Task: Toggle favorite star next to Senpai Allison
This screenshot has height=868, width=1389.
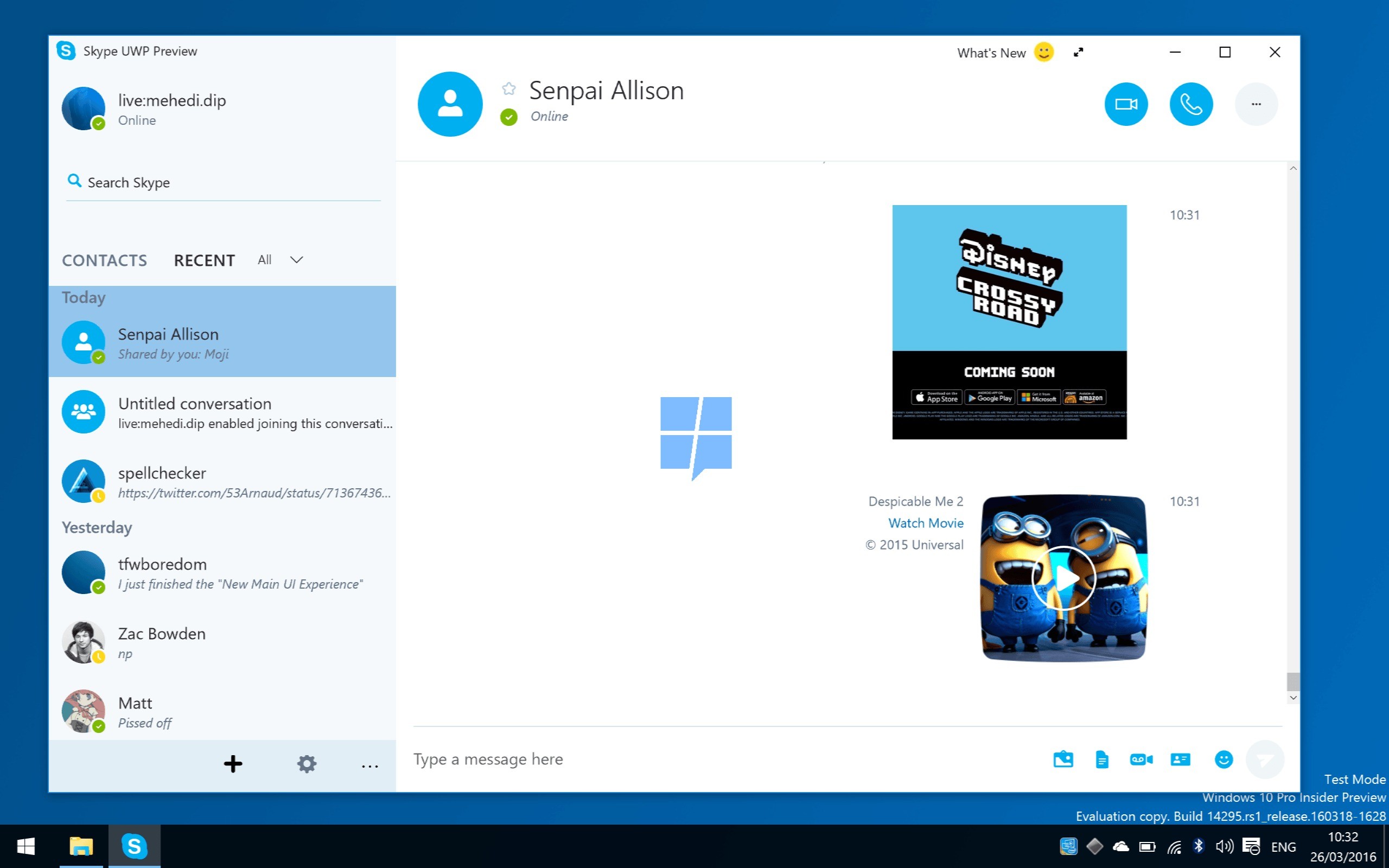Action: click(508, 88)
